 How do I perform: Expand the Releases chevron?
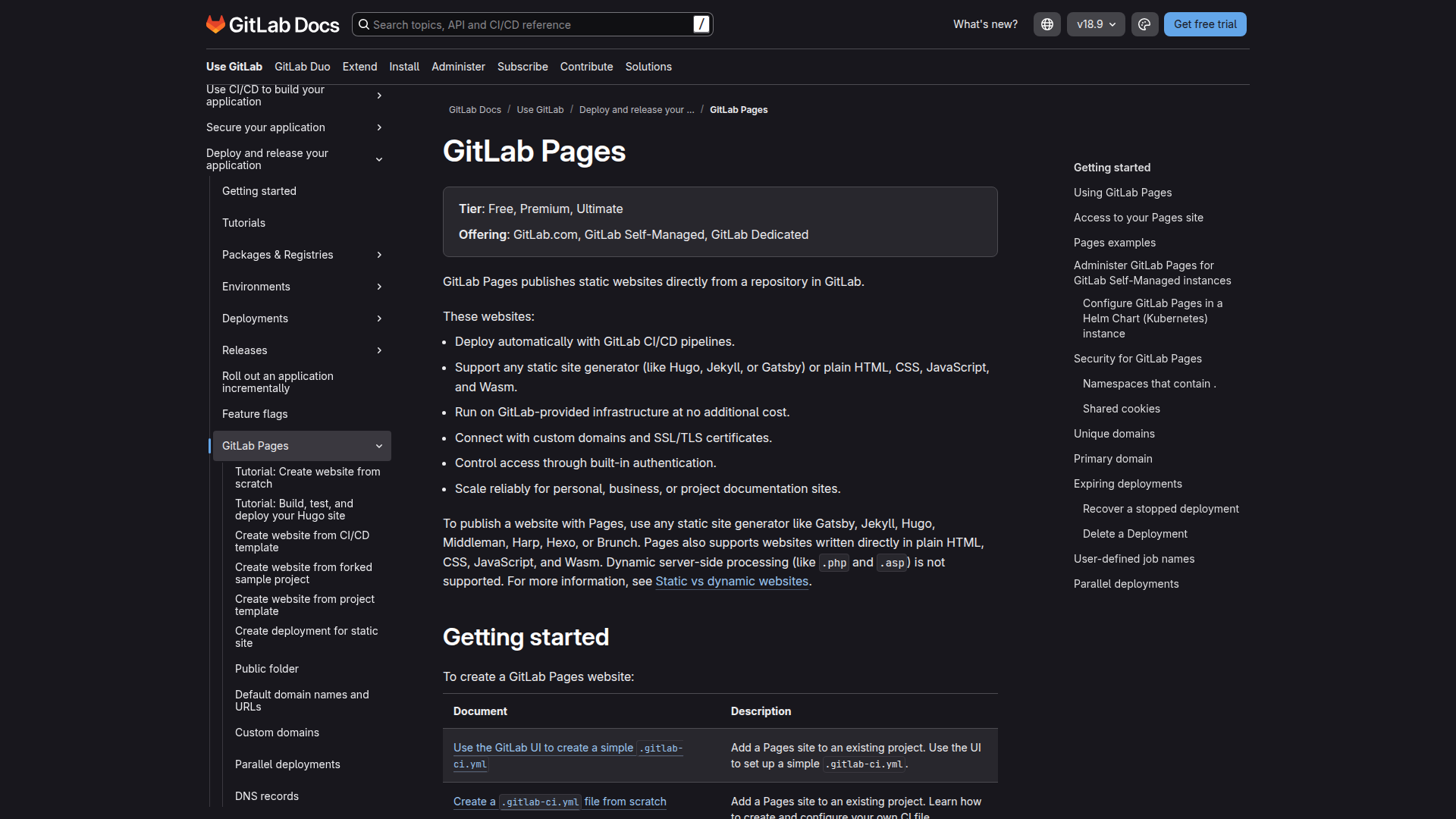[379, 350]
